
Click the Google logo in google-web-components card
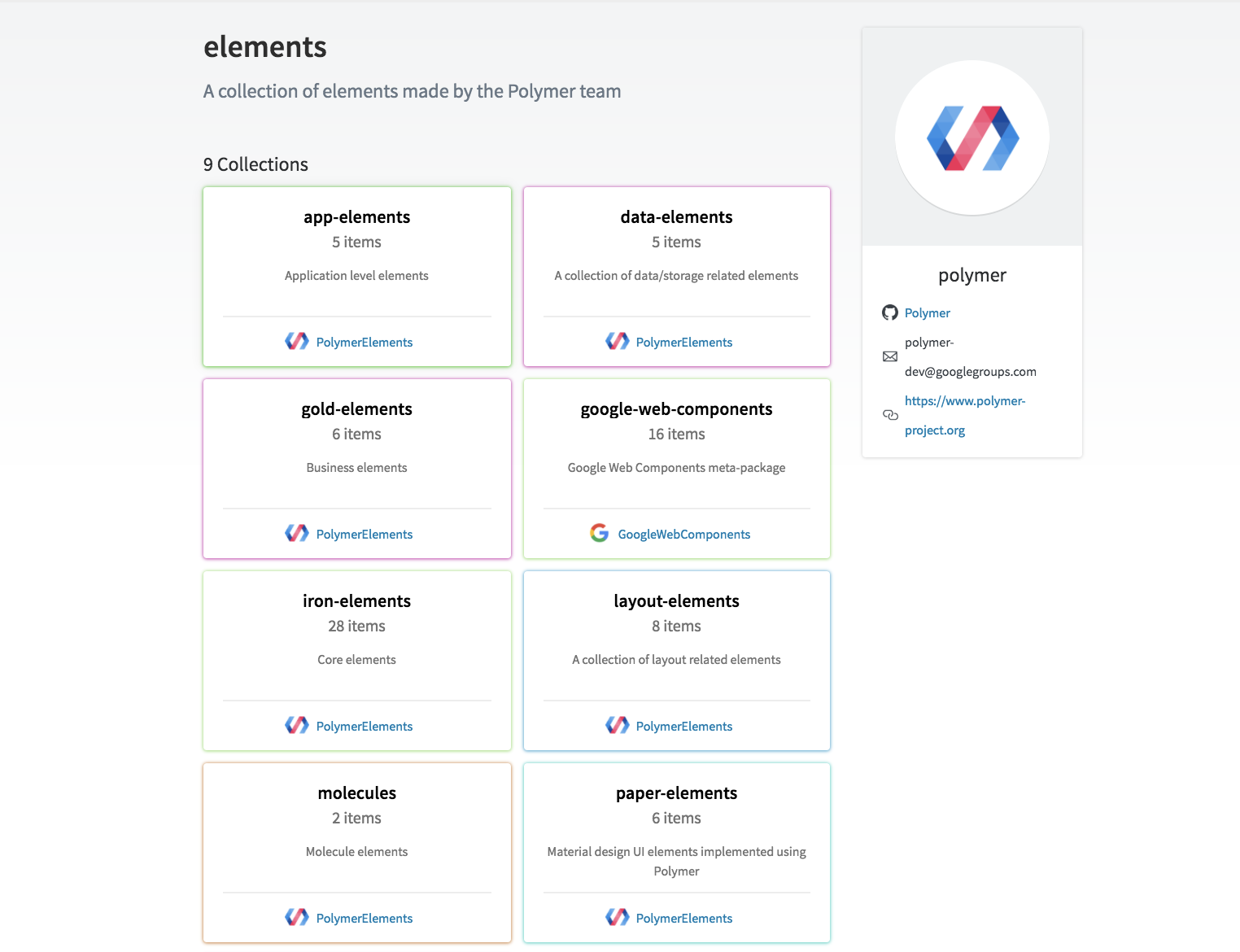(600, 533)
